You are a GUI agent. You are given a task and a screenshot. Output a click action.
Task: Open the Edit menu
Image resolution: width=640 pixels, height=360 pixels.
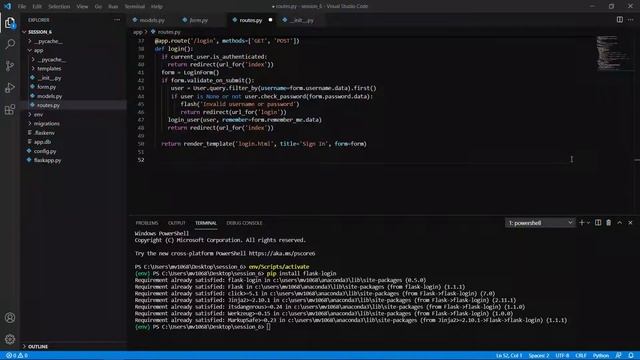(37, 7)
